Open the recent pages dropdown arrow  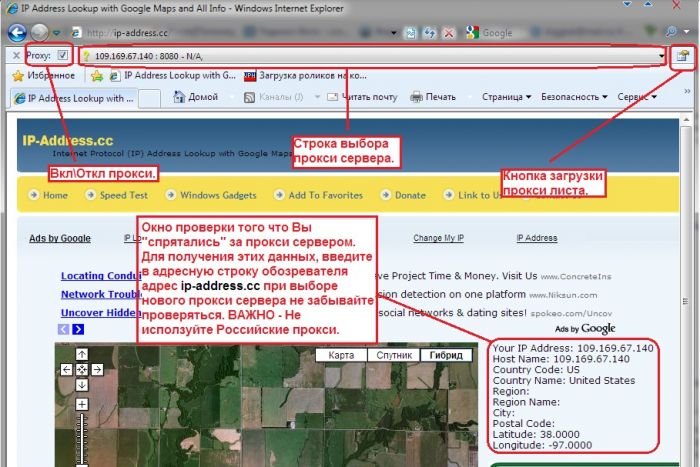click(56, 33)
